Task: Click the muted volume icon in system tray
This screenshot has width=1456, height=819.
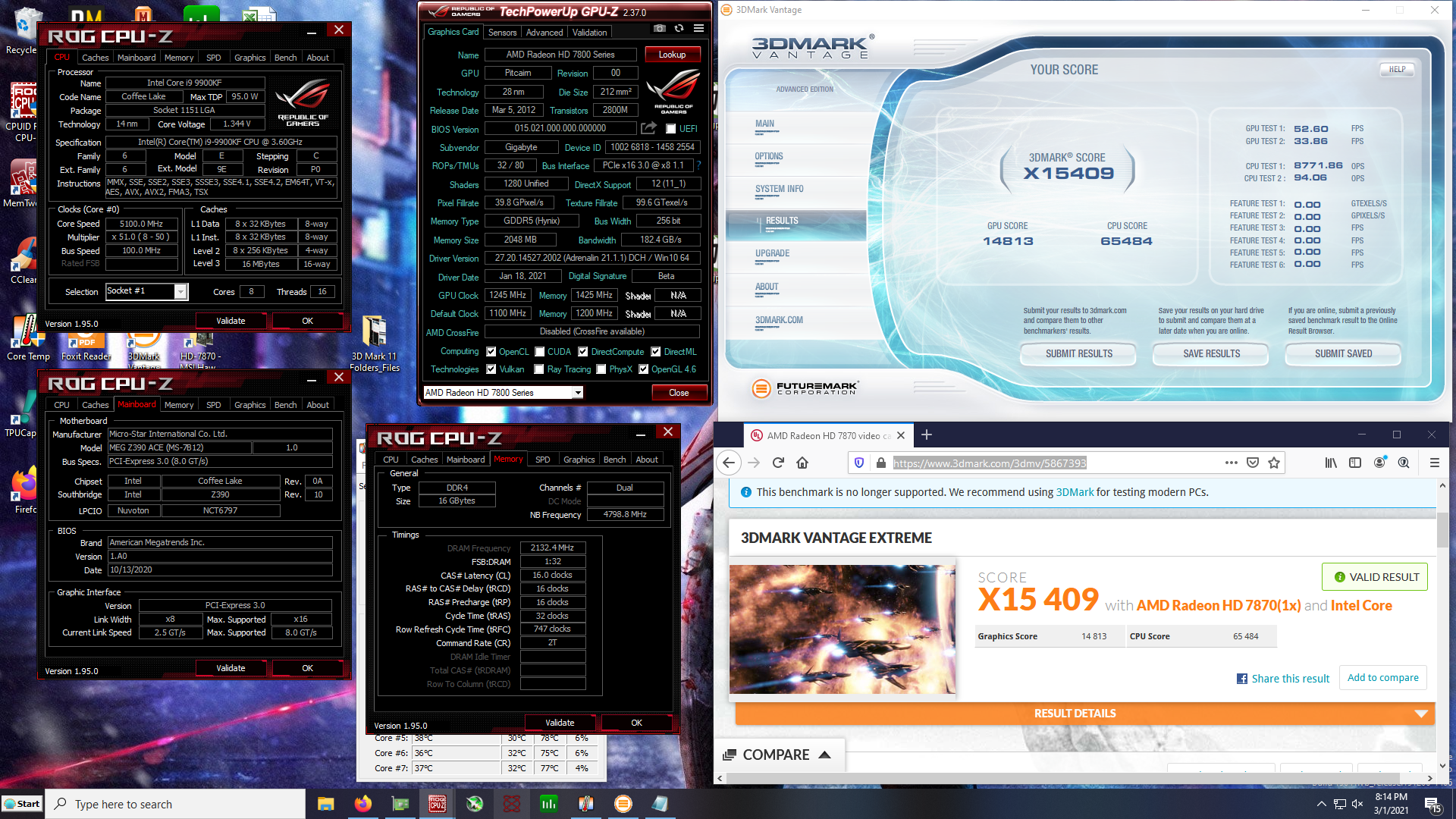Action: [1358, 804]
